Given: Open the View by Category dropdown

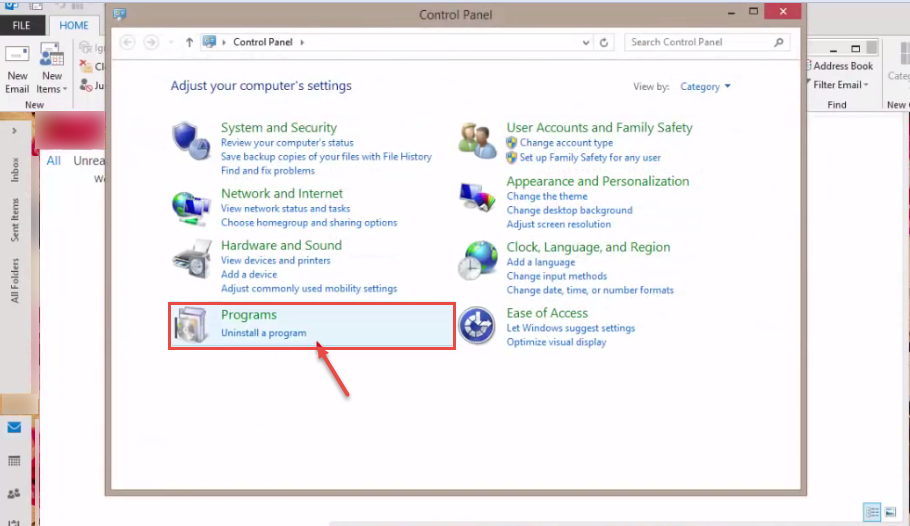Looking at the screenshot, I should pyautogui.click(x=705, y=87).
